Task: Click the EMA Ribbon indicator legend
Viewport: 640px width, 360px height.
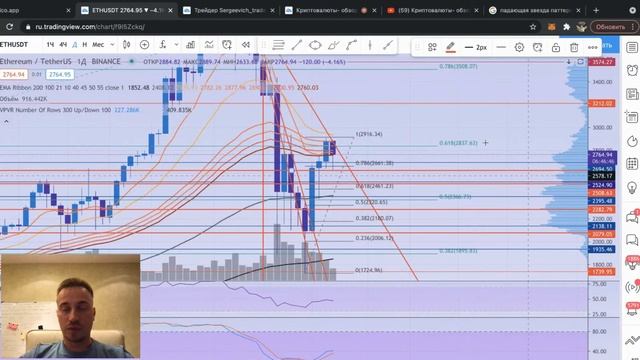Action: coord(61,88)
